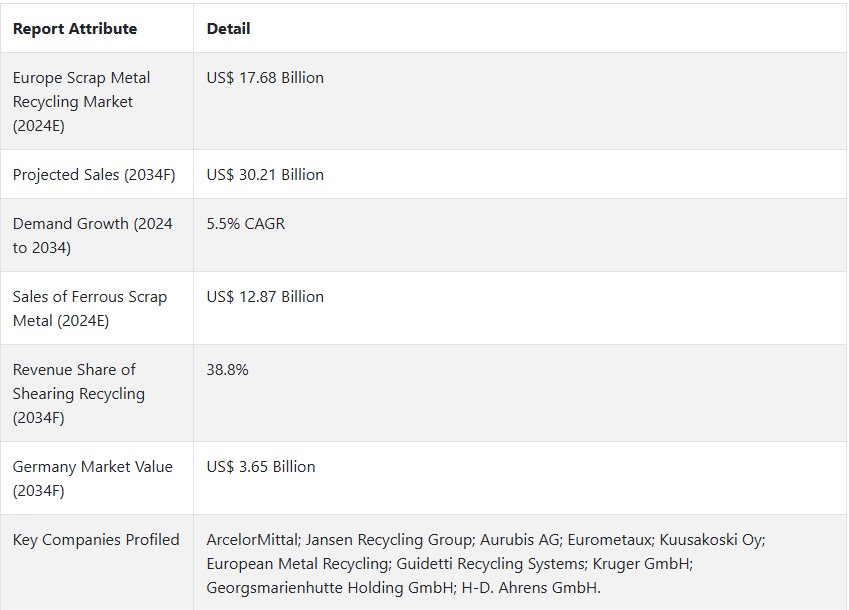Click the Sales of Ferrous Scrap Metal cell
Image resolution: width=849 pixels, height=610 pixels.
click(90, 309)
